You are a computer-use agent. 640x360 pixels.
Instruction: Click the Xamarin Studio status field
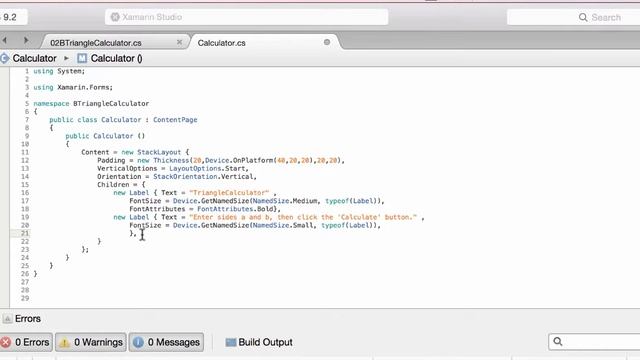tap(247, 17)
